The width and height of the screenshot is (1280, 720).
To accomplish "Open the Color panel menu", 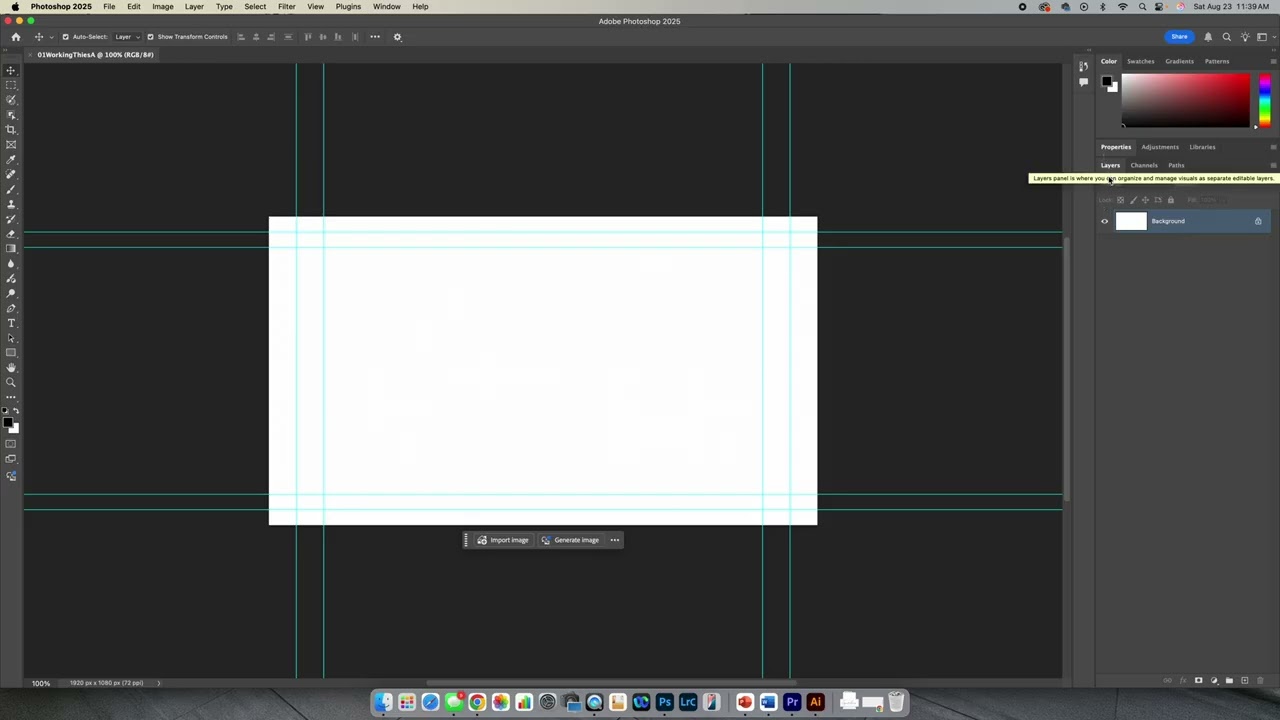I will point(1273,61).
